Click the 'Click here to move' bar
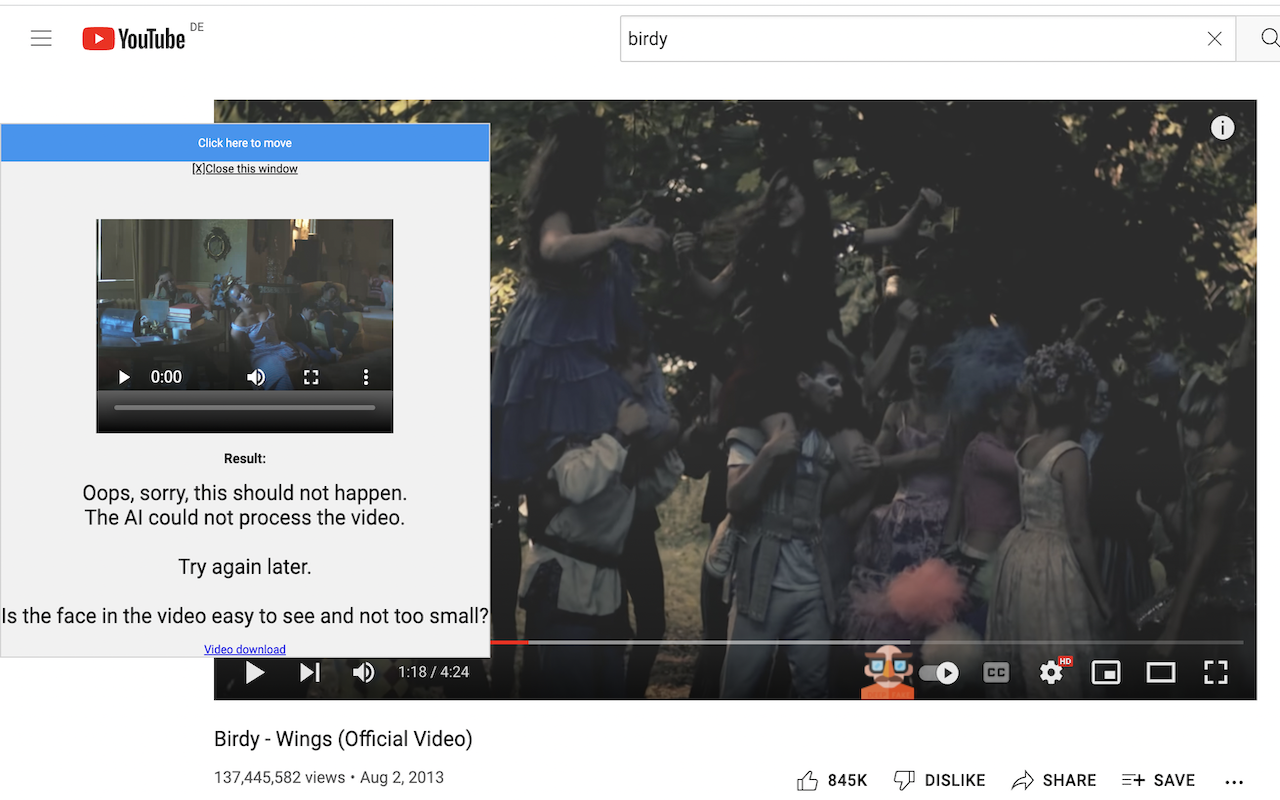The image size is (1280, 800). (x=245, y=143)
